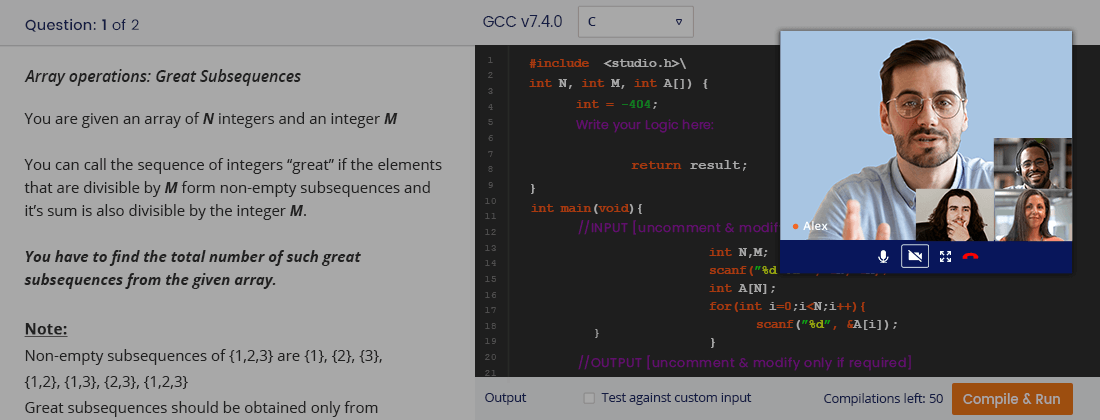Click the 'GCC v7.4.0' label
The width and height of the screenshot is (1100, 420).
(523, 22)
